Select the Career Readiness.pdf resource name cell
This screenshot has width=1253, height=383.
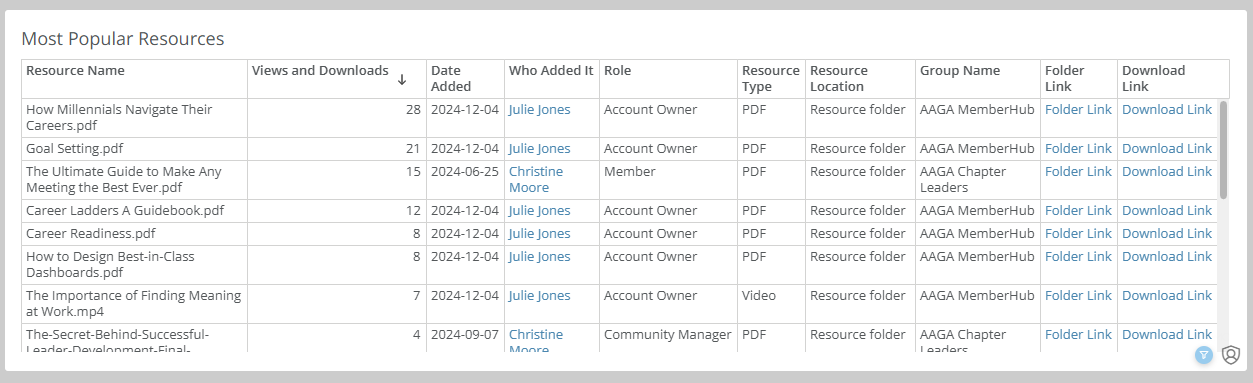pos(135,234)
